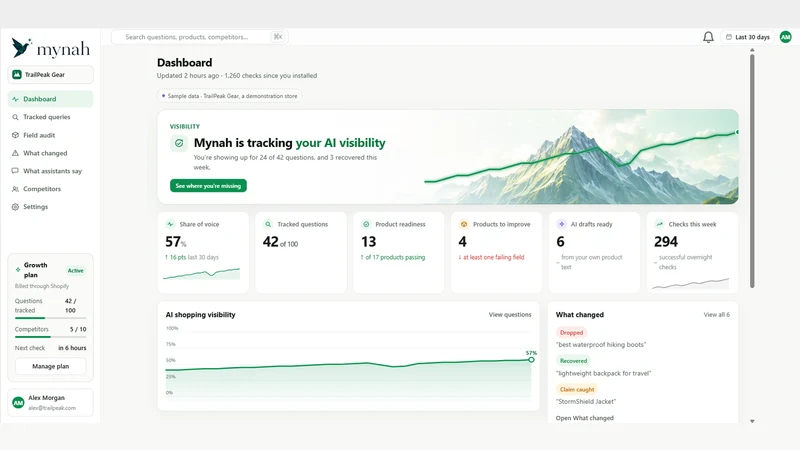This screenshot has height=450, width=800.
Task: Click "lightweight backpack for travel" entry
Action: 604,373
